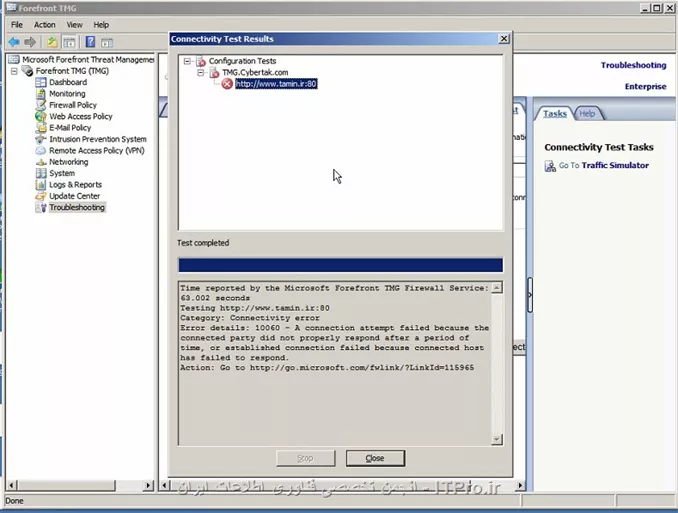678x513 pixels.
Task: Click the Test completed status text
Action: [203, 243]
